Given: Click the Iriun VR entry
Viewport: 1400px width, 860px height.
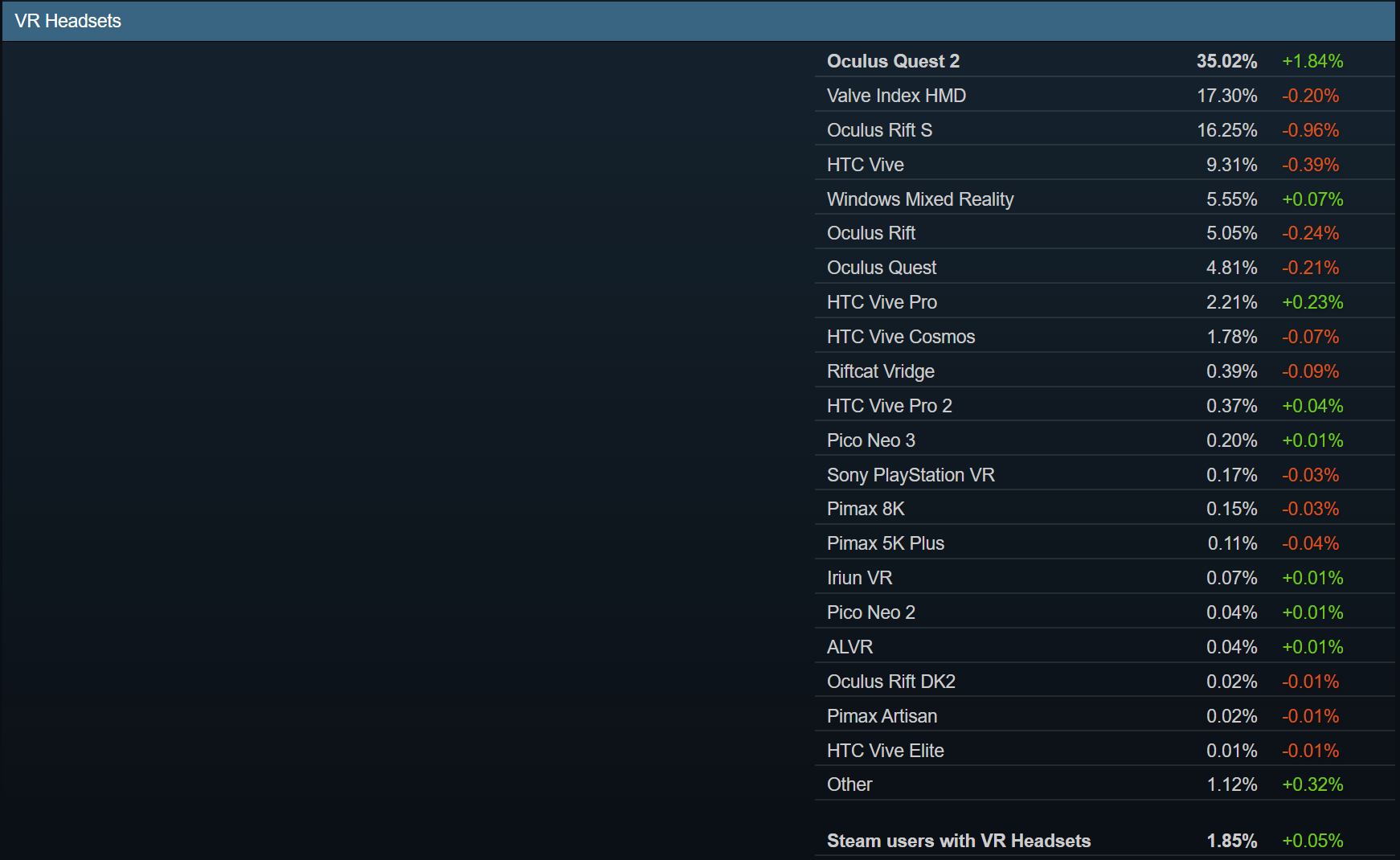Looking at the screenshot, I should click(x=859, y=578).
